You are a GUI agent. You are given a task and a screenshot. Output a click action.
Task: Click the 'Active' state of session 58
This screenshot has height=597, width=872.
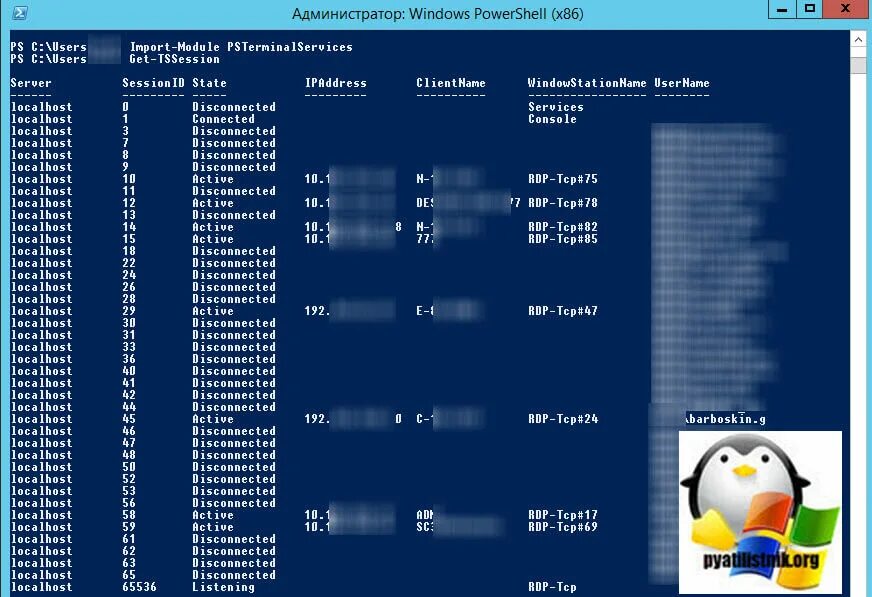[x=212, y=515]
